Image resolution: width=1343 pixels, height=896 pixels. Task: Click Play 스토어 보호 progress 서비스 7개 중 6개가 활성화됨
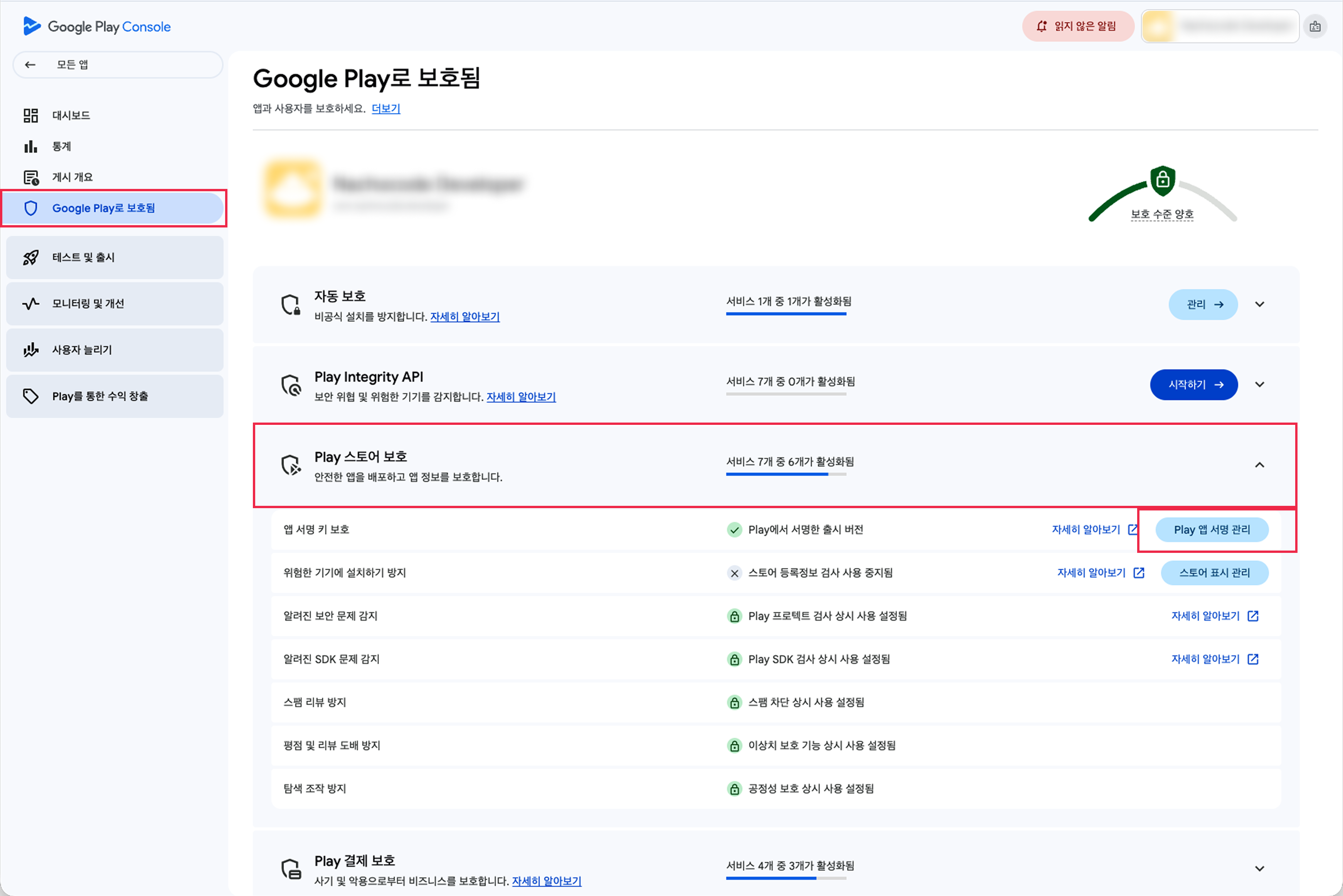point(790,465)
